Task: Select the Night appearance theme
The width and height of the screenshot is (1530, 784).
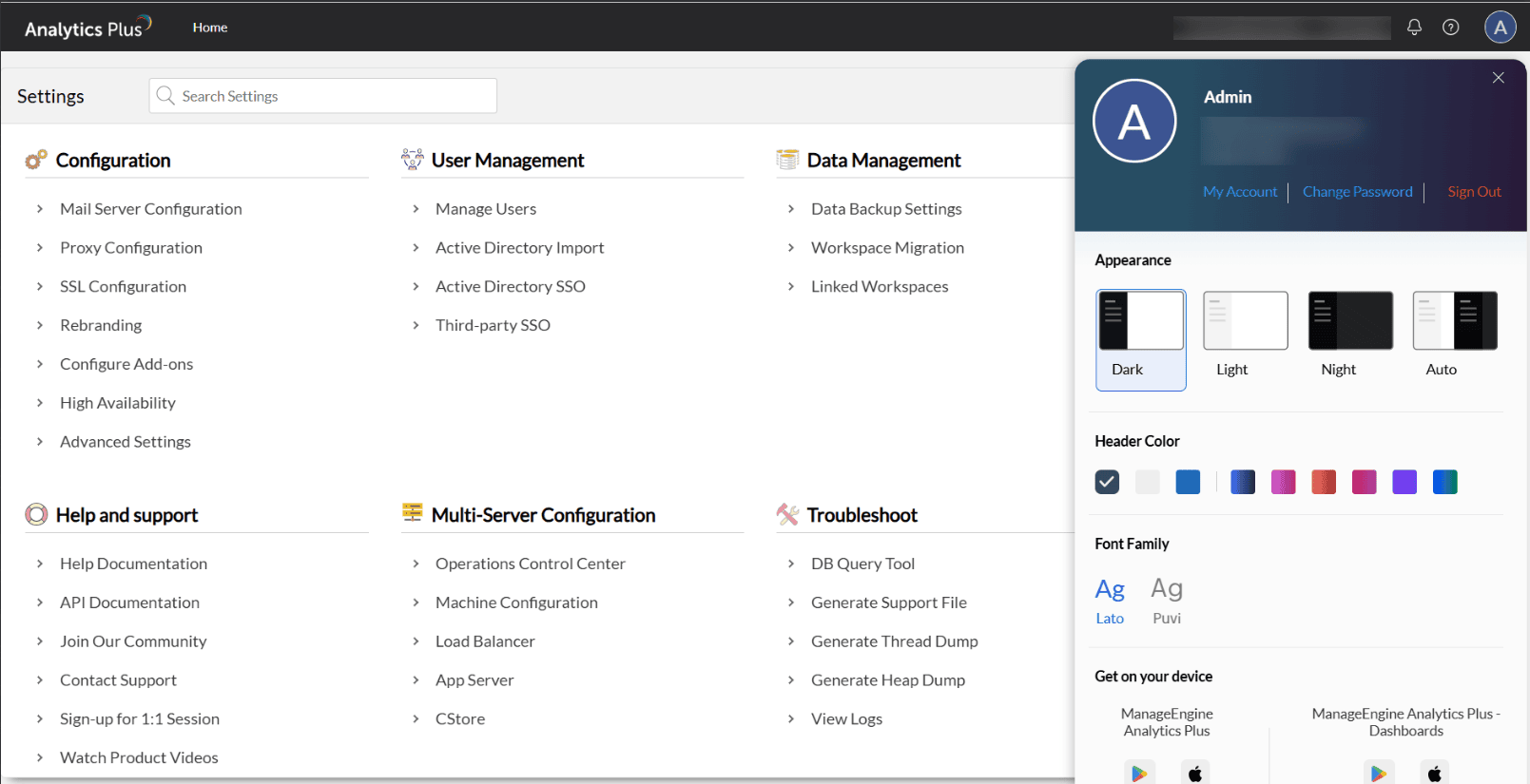Action: point(1349,321)
